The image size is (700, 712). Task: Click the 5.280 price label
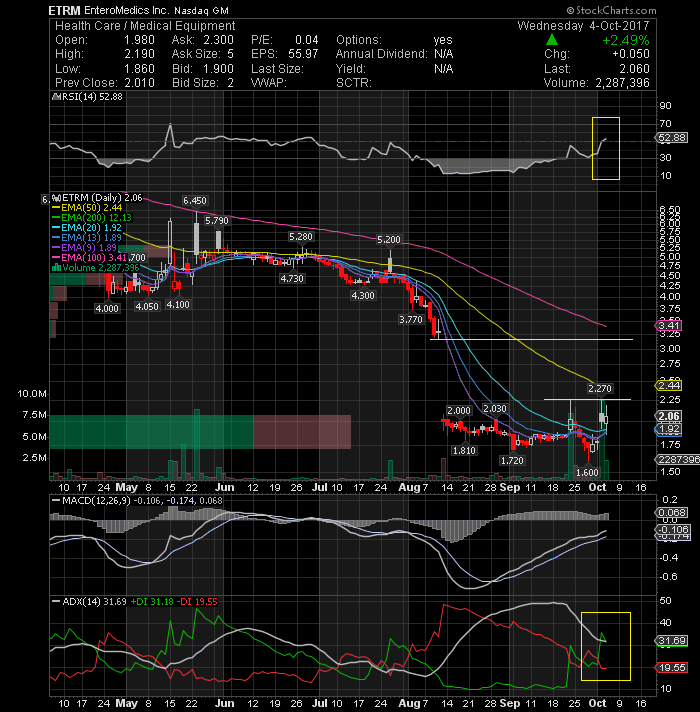click(x=301, y=237)
